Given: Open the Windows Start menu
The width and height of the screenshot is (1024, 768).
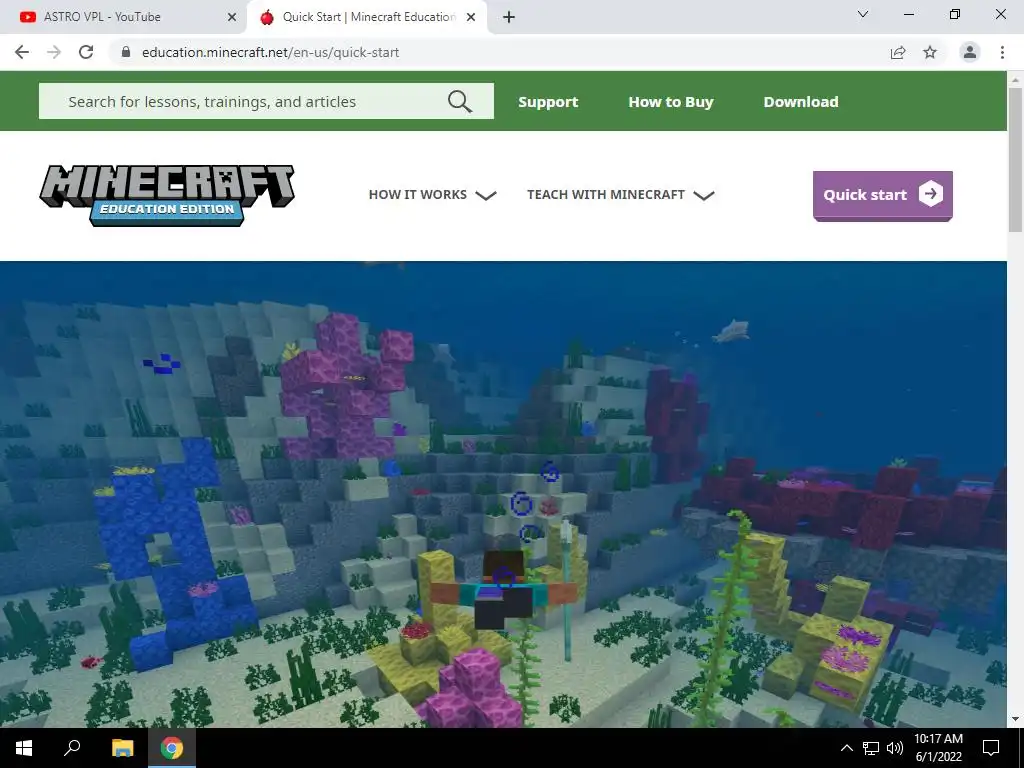Looking at the screenshot, I should tap(24, 748).
